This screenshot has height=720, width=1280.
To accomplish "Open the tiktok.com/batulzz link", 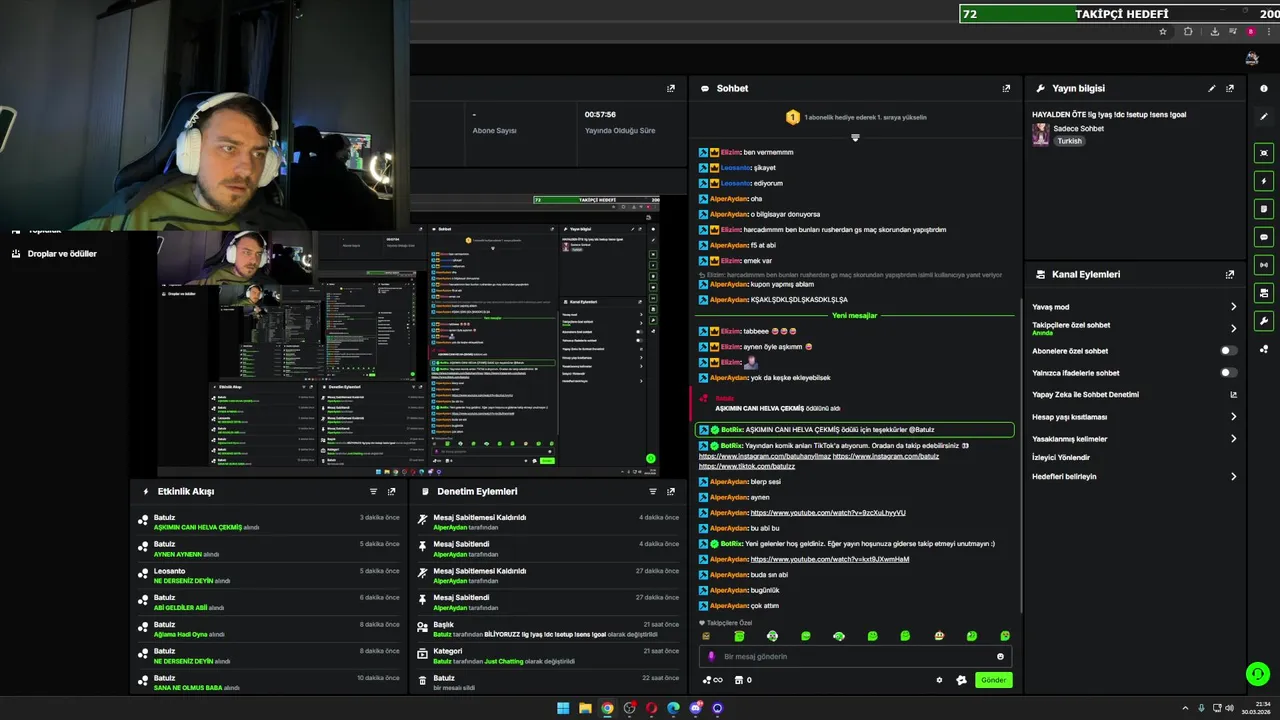I will tap(747, 466).
